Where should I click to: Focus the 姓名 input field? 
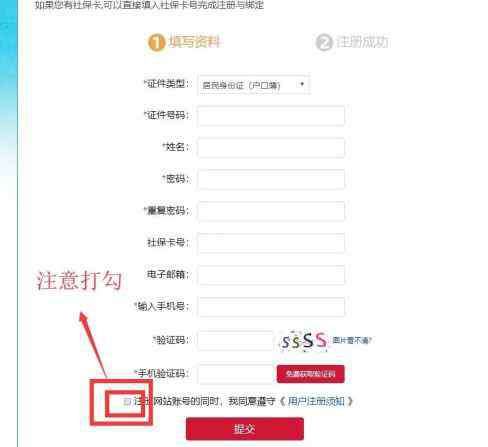point(271,148)
